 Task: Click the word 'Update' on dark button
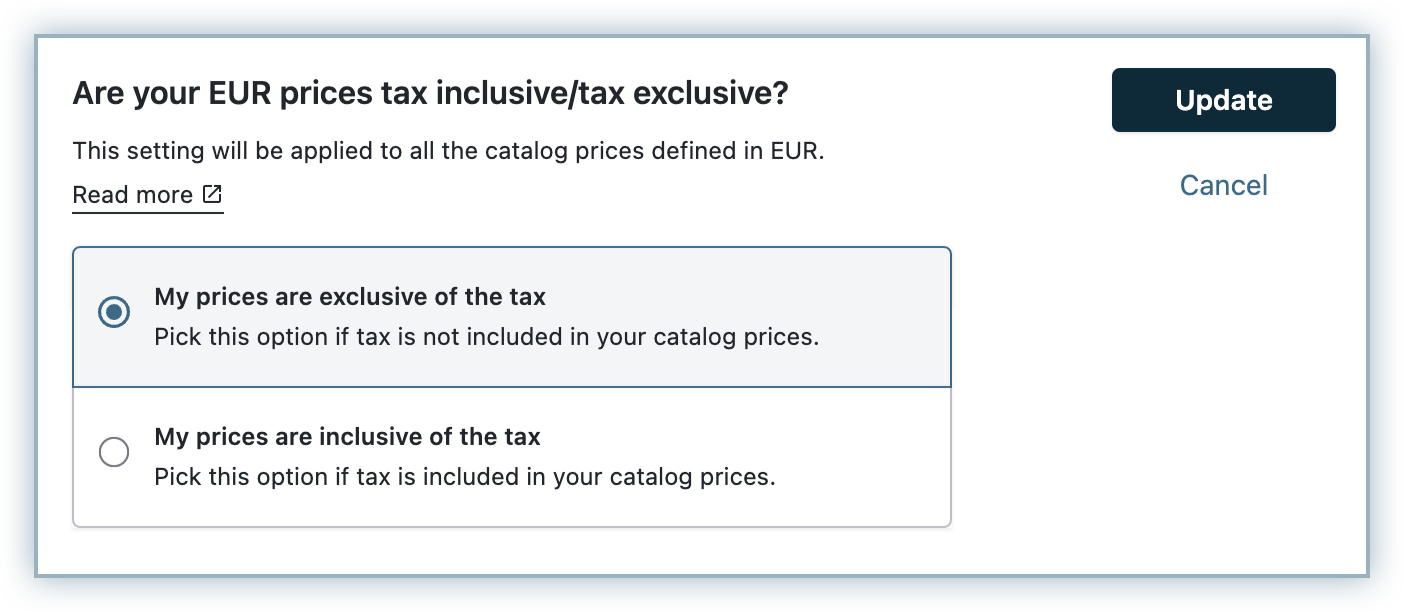tap(1223, 100)
